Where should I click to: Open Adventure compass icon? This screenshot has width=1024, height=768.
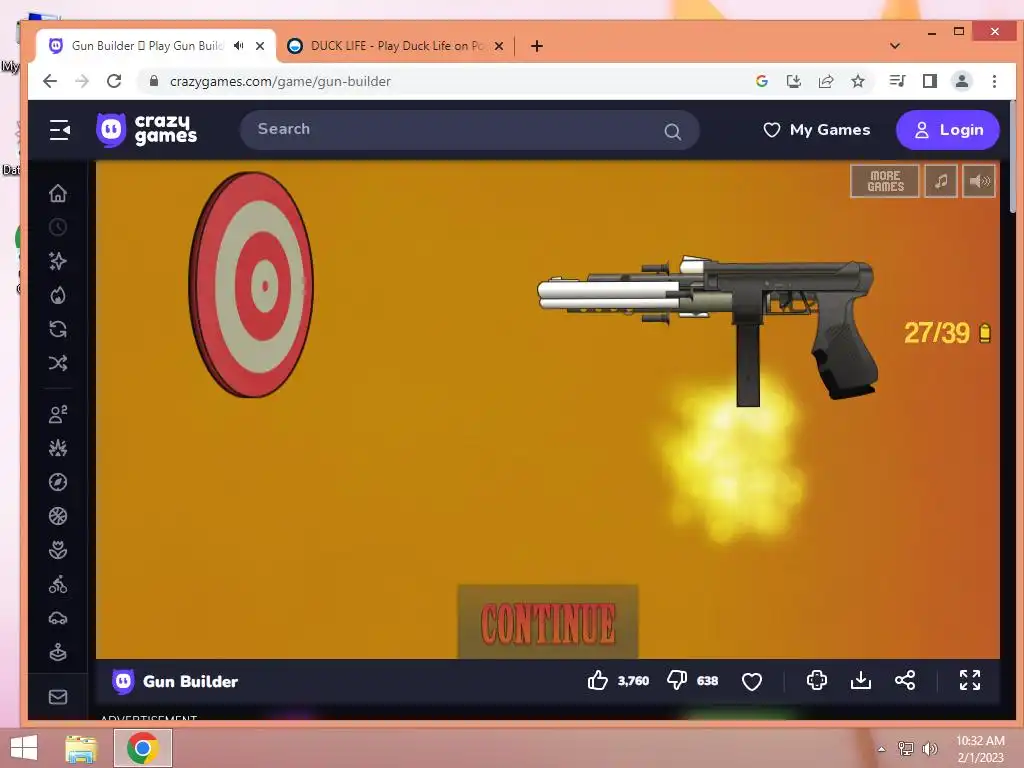pyautogui.click(x=58, y=482)
